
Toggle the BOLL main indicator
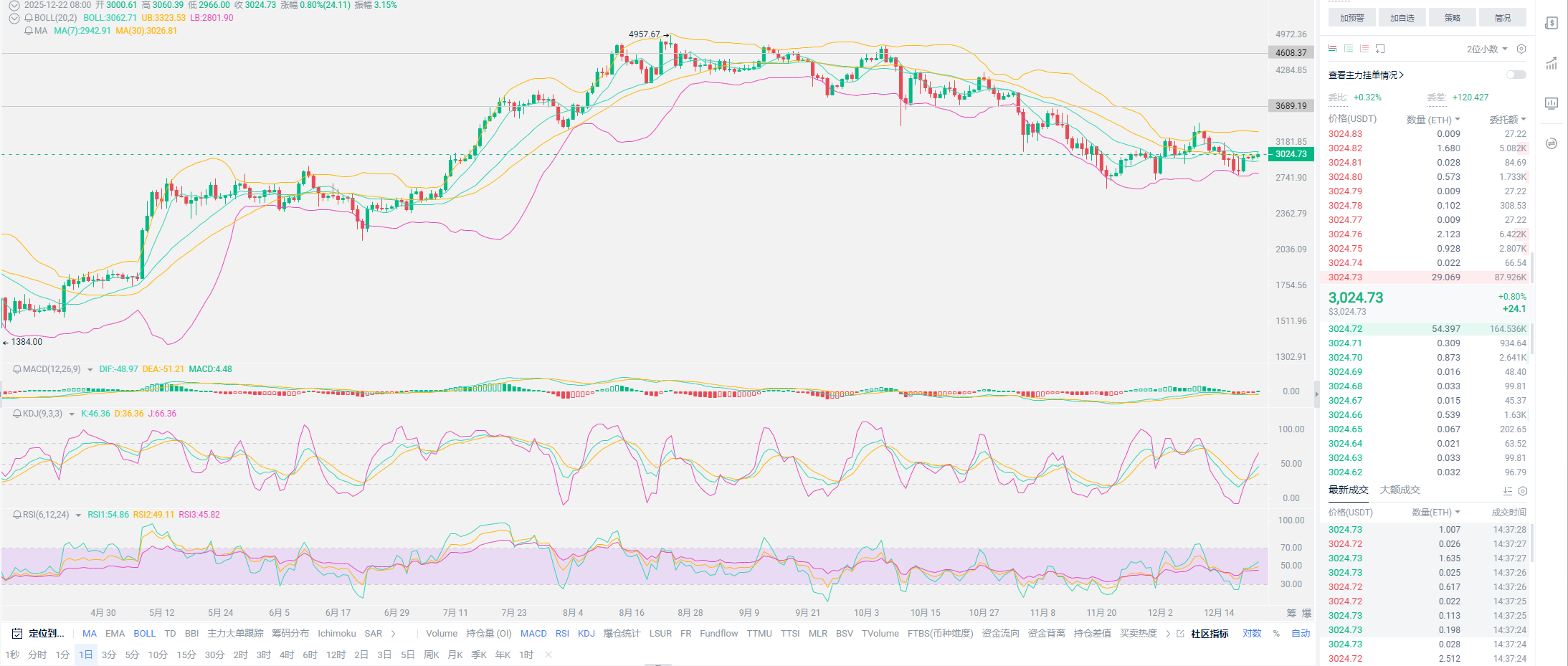[144, 634]
